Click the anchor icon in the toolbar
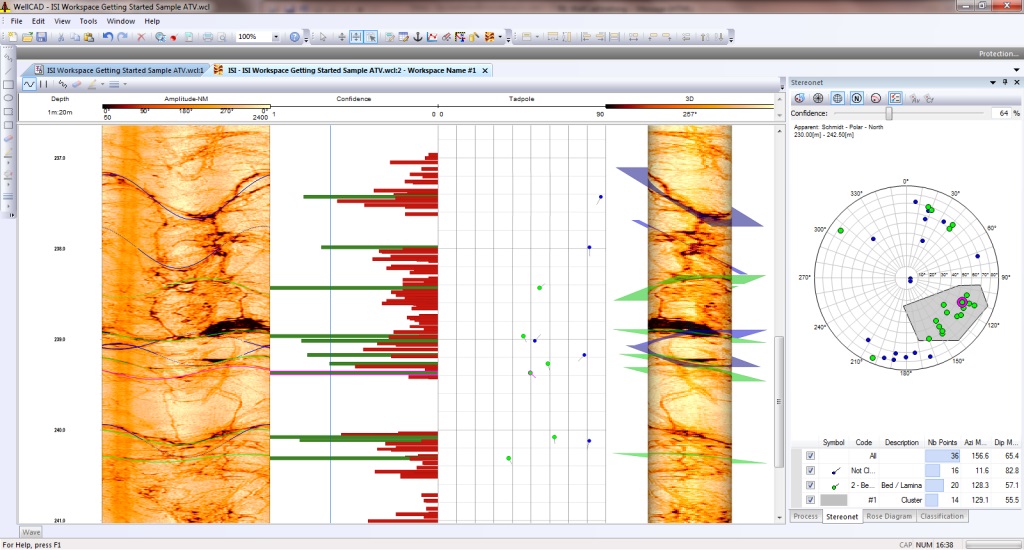This screenshot has width=1024, height=550. pos(417,37)
